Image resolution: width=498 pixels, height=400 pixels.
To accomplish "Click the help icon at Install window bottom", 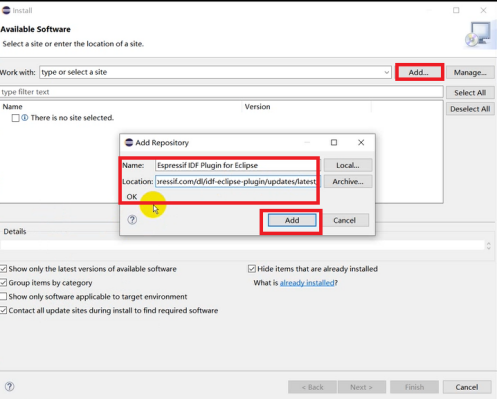I will point(10,387).
